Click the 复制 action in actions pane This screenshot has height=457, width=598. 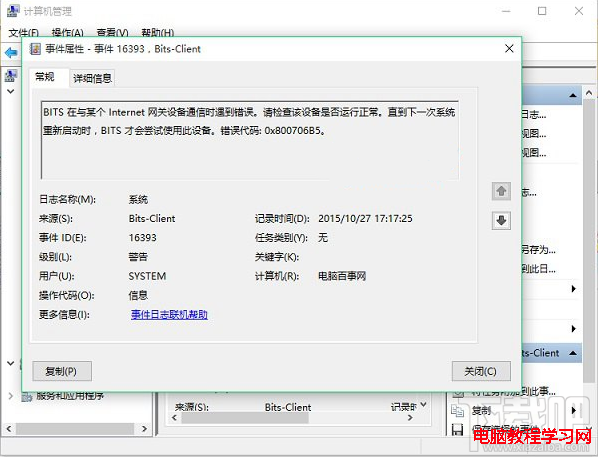pyautogui.click(x=482, y=410)
